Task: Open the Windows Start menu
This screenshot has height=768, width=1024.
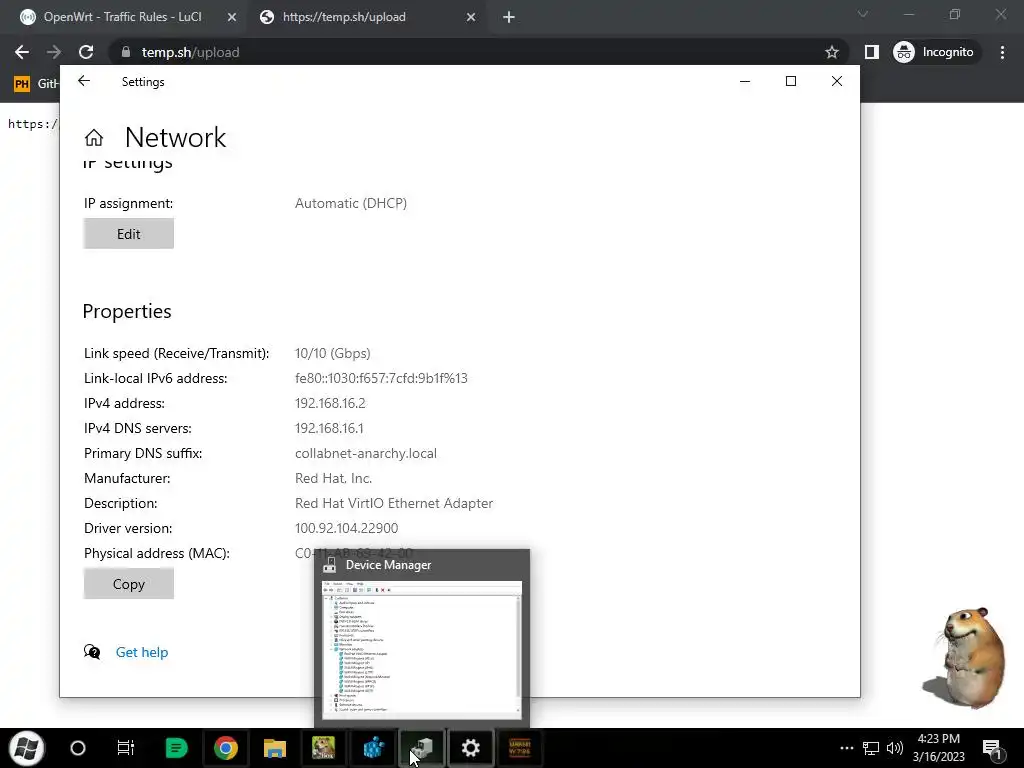Action: click(x=26, y=748)
